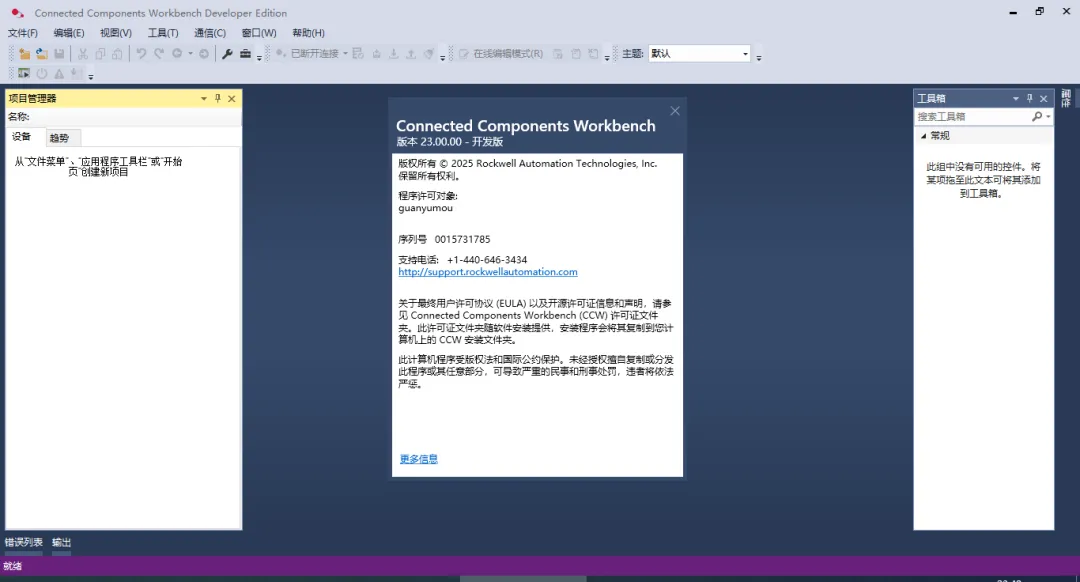Screen dimensions: 1080x582
Task: Close the About dialog with X
Action: [x=675, y=111]
